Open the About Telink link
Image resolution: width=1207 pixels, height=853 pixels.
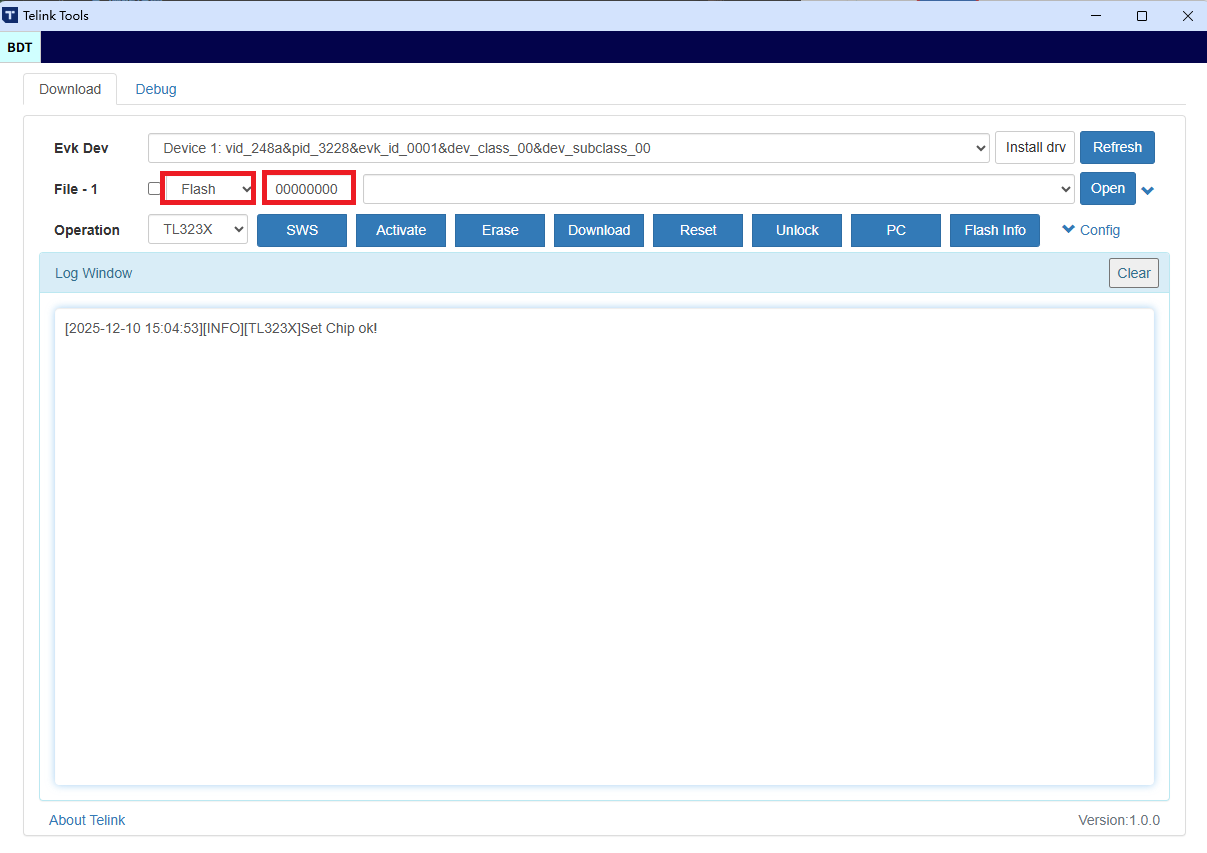(x=87, y=820)
